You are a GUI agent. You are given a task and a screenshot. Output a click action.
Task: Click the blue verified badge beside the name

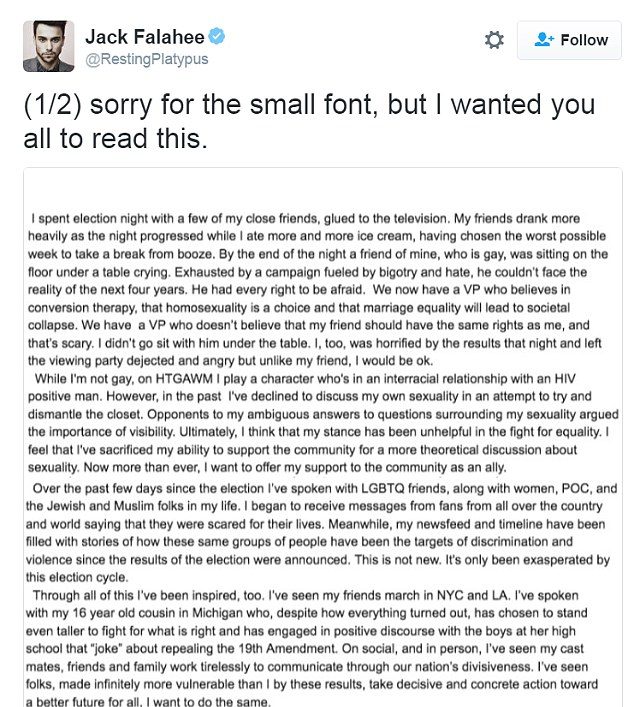click(x=217, y=37)
